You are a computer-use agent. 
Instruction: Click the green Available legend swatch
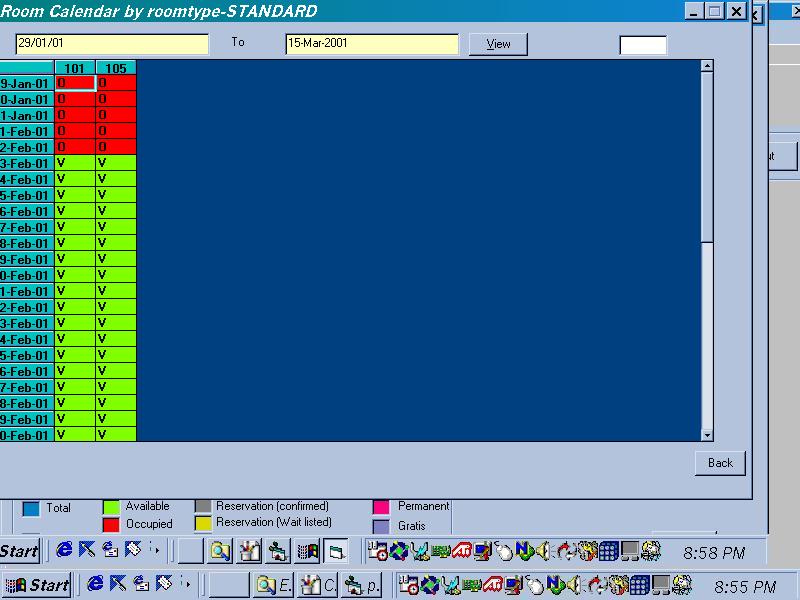[111, 507]
